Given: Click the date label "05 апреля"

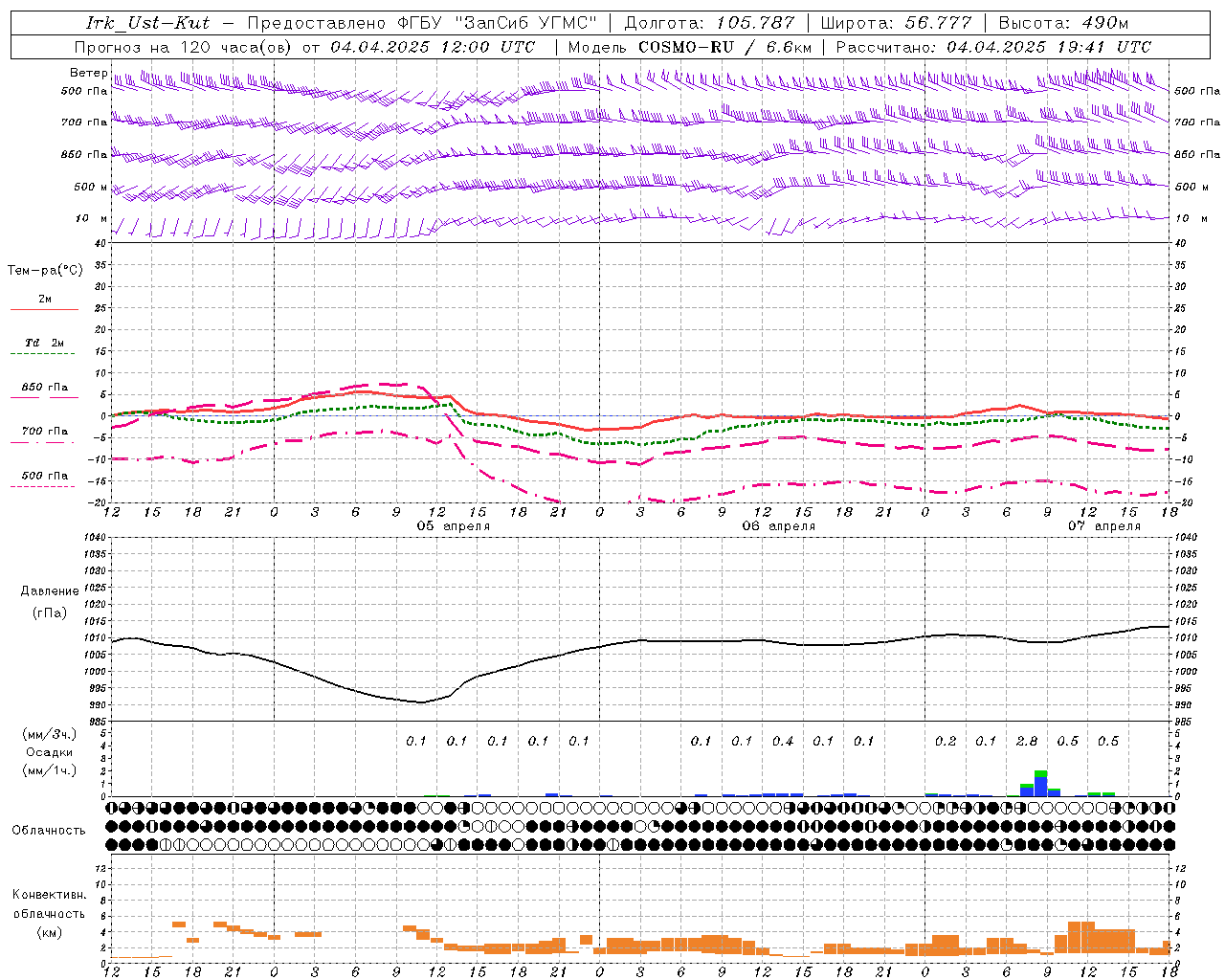Looking at the screenshot, I should pos(453,526).
